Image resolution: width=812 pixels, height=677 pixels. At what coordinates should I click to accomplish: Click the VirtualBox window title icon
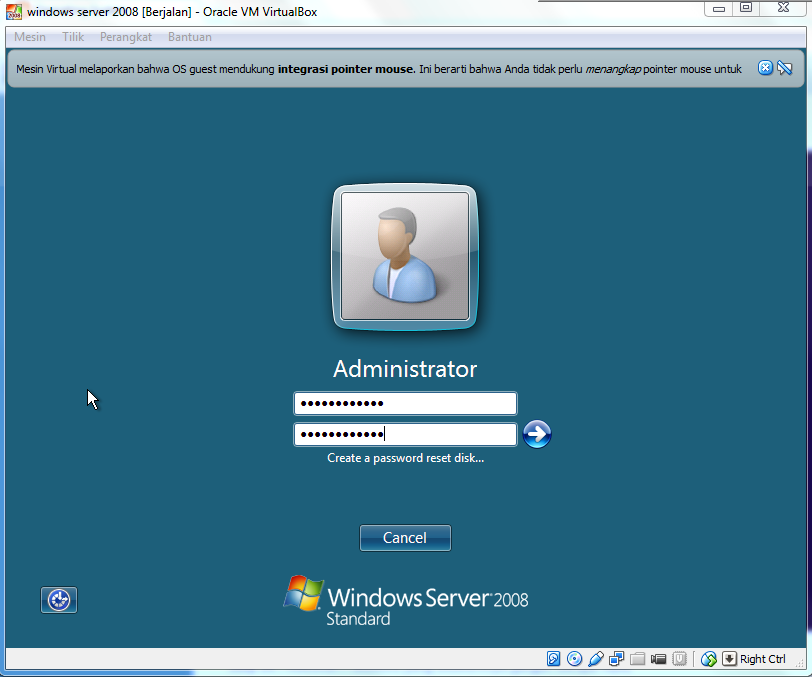point(14,12)
